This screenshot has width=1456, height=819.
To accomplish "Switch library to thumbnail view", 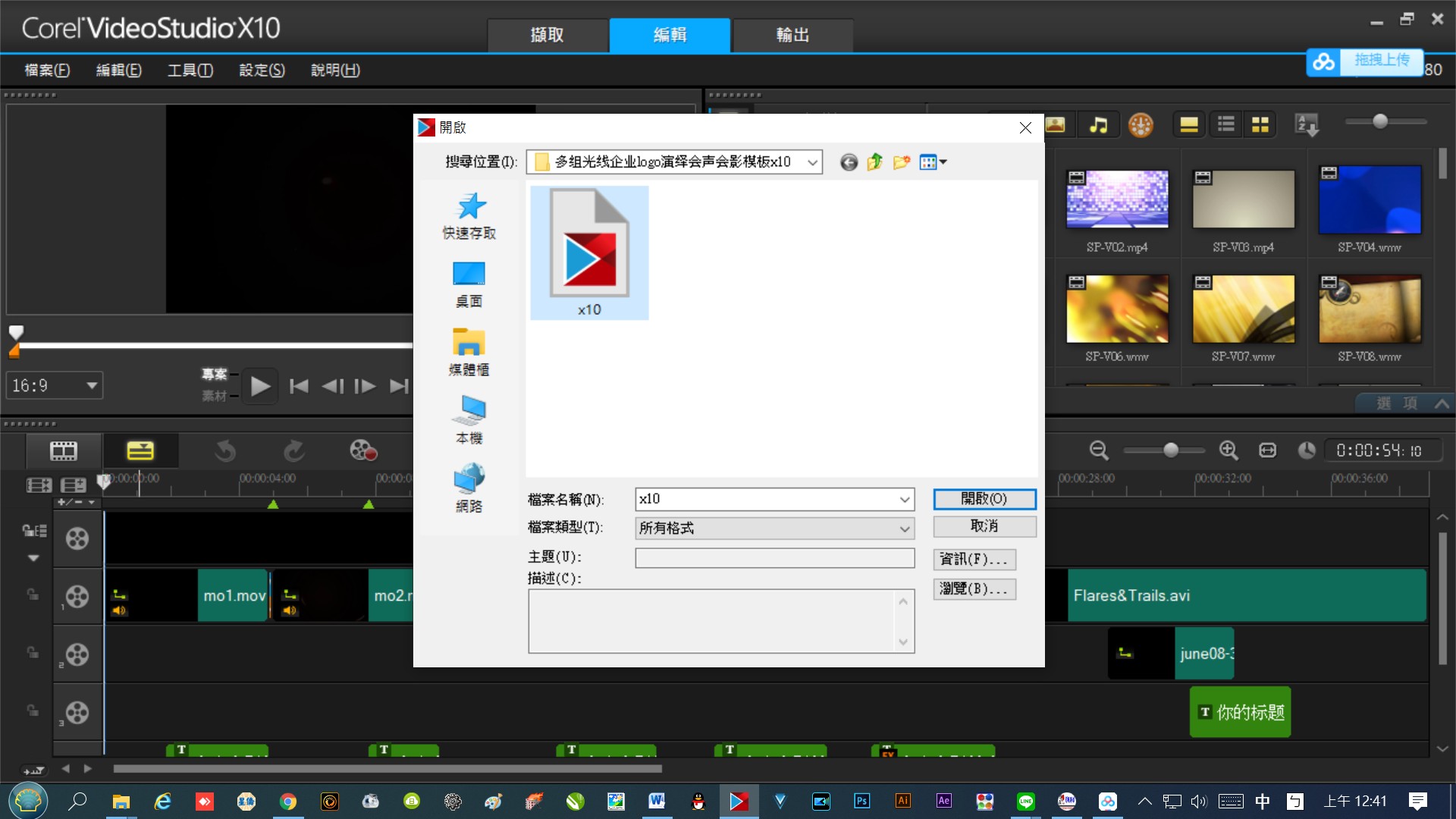I will 1260,125.
